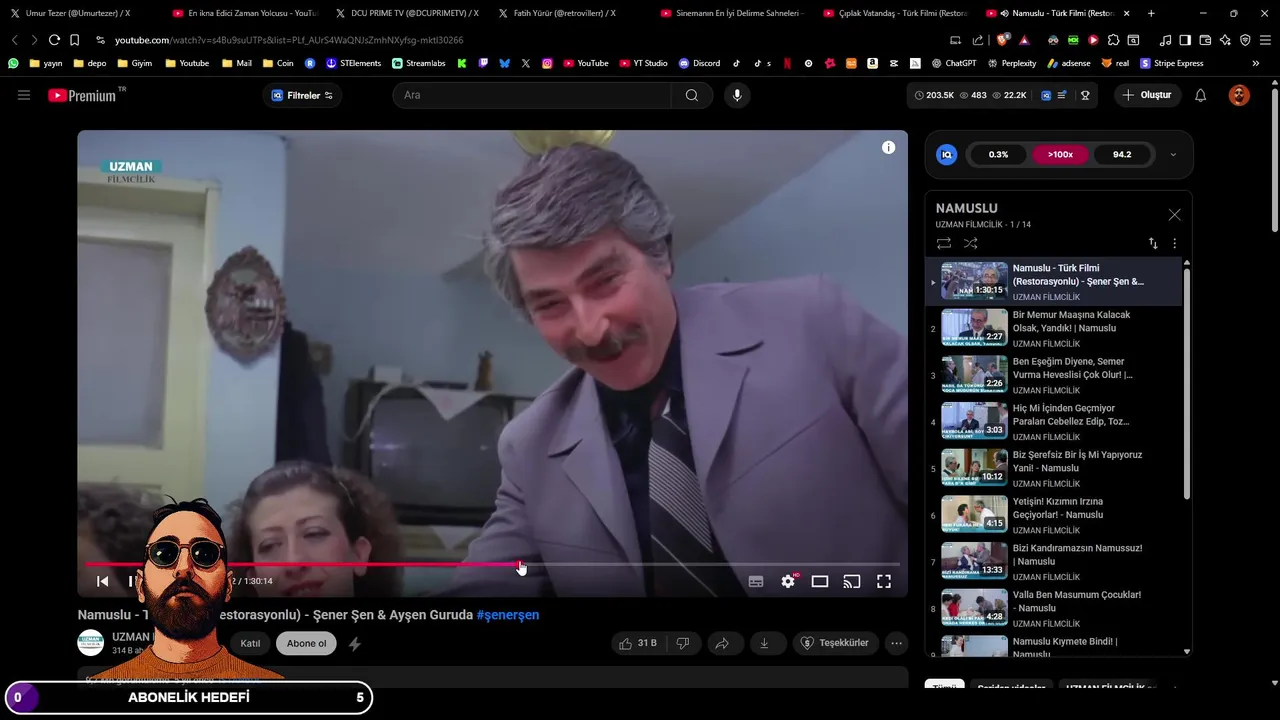Toggle playlist loop
Viewport: 1280px width, 720px height.
click(944, 243)
